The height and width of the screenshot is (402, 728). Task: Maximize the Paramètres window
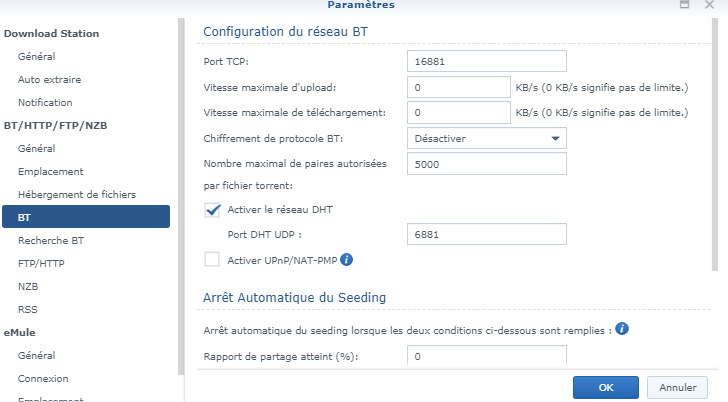pyautogui.click(x=685, y=5)
